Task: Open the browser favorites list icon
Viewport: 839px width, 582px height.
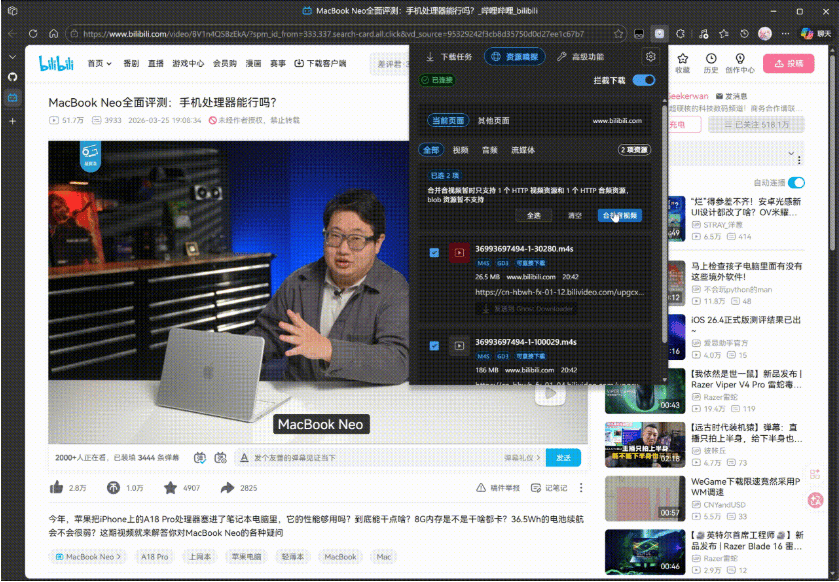Action: pyautogui.click(x=723, y=34)
